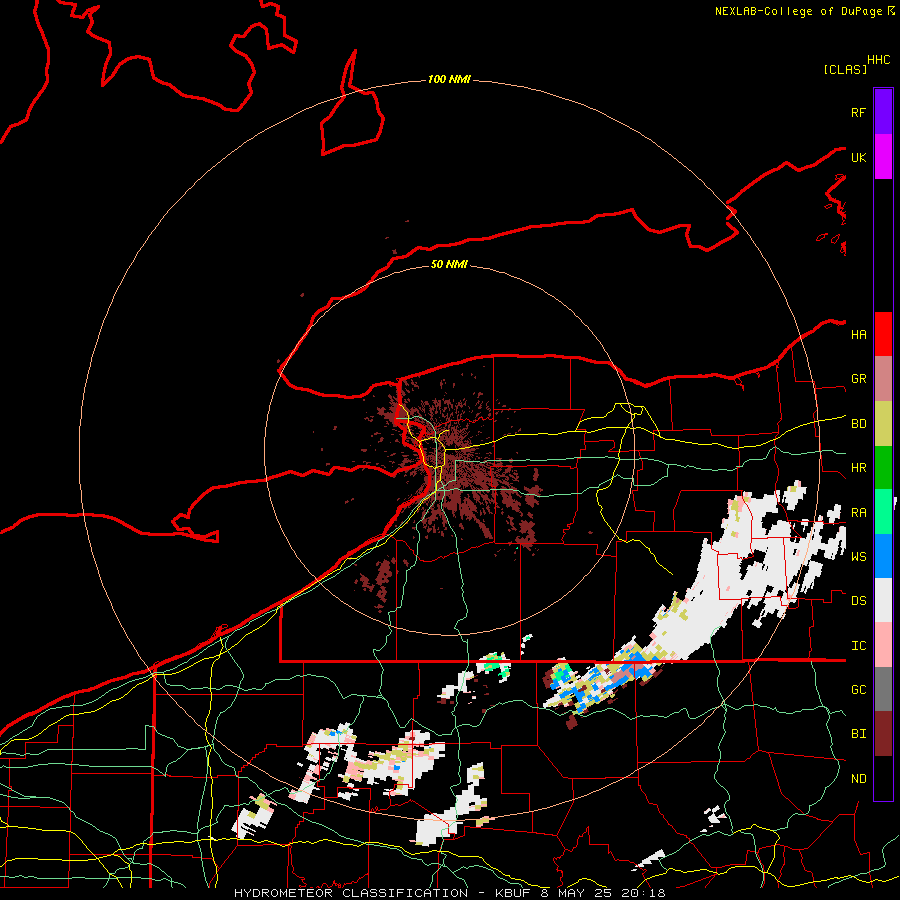Click the ND black legend swatch
The image size is (900, 900).
[883, 778]
